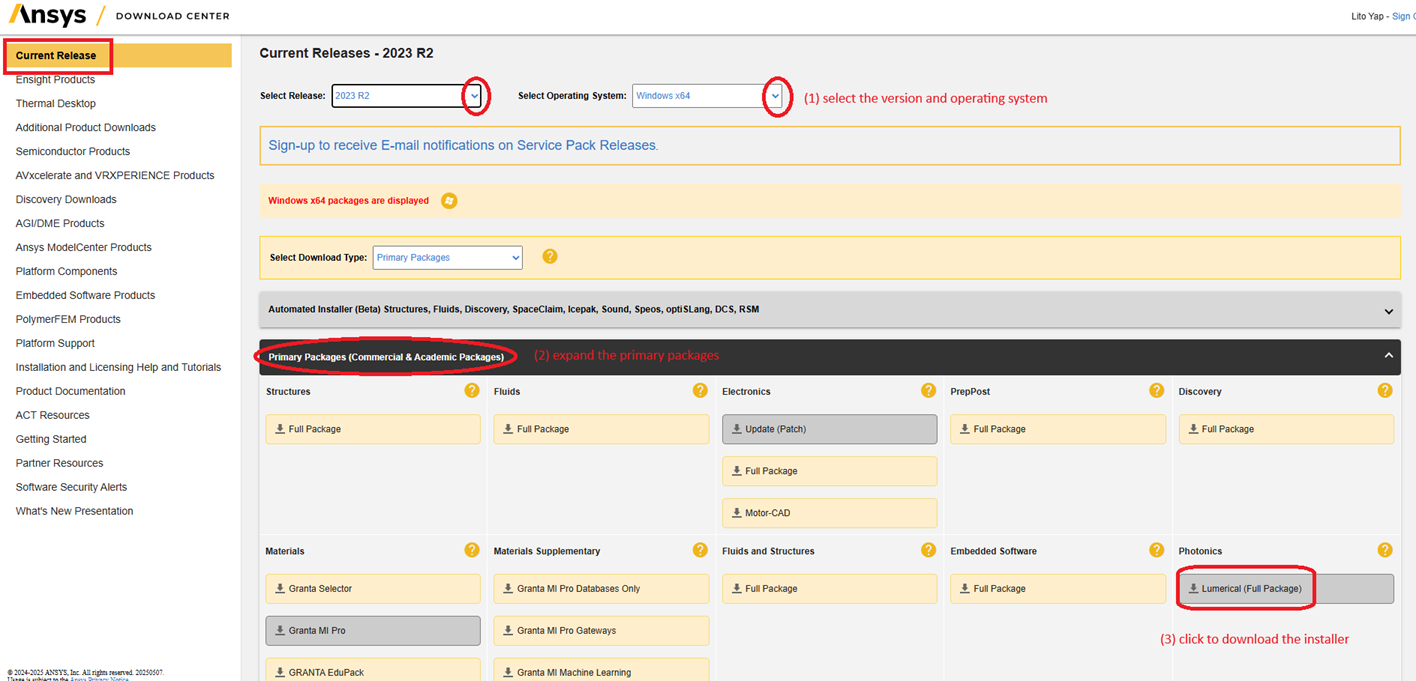Viewport: 1416px width, 681px height.
Task: Click the Discovery help question-mark icon
Action: [1385, 390]
